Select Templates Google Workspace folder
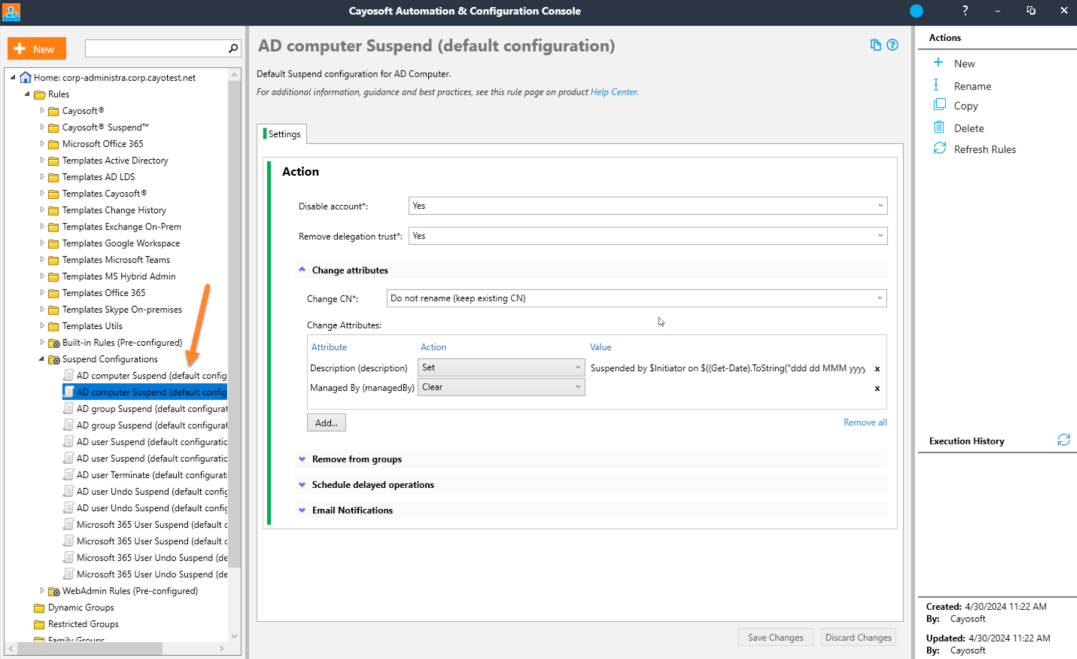The image size is (1077, 659). [121, 243]
